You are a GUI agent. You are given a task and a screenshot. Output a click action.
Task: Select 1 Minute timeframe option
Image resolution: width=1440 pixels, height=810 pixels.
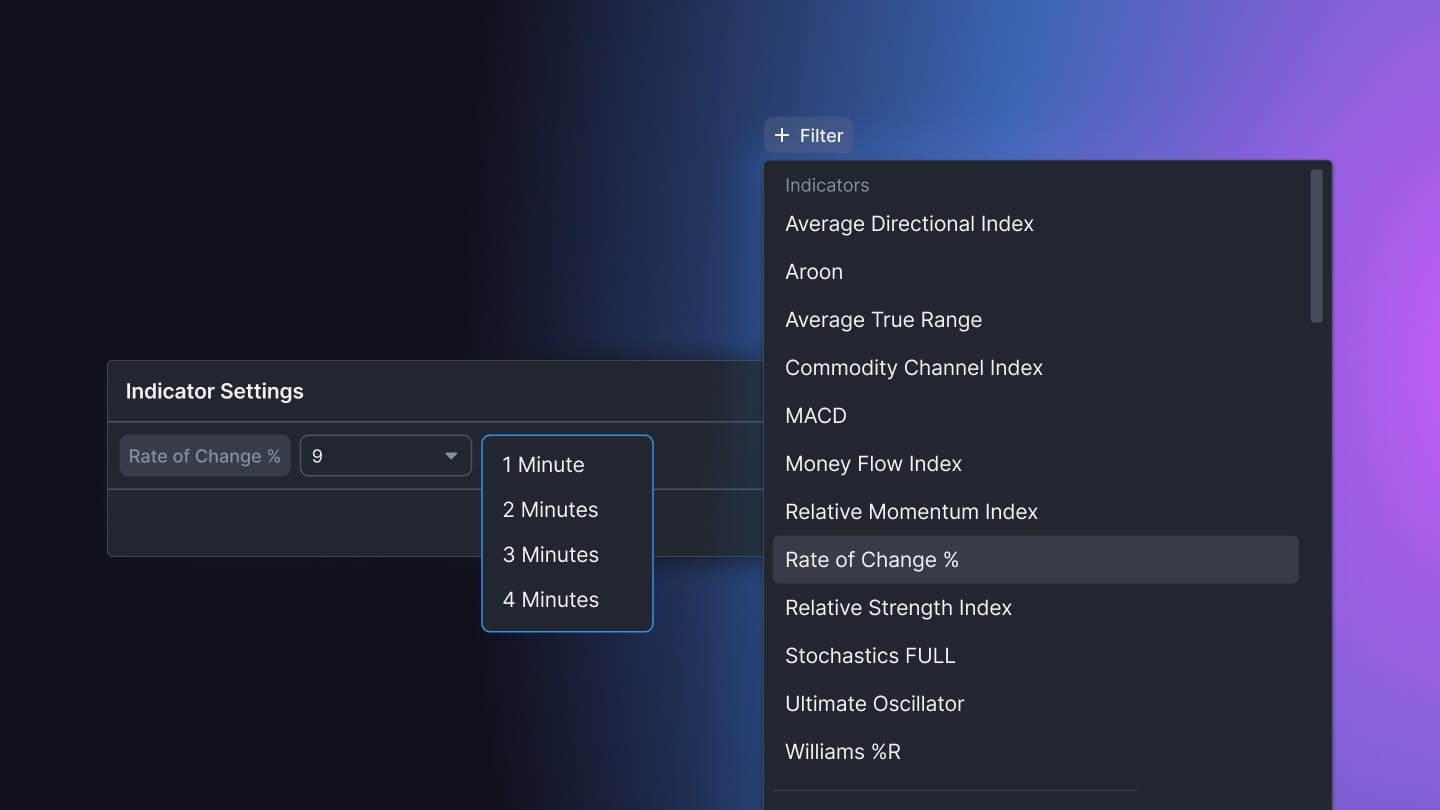pos(544,465)
